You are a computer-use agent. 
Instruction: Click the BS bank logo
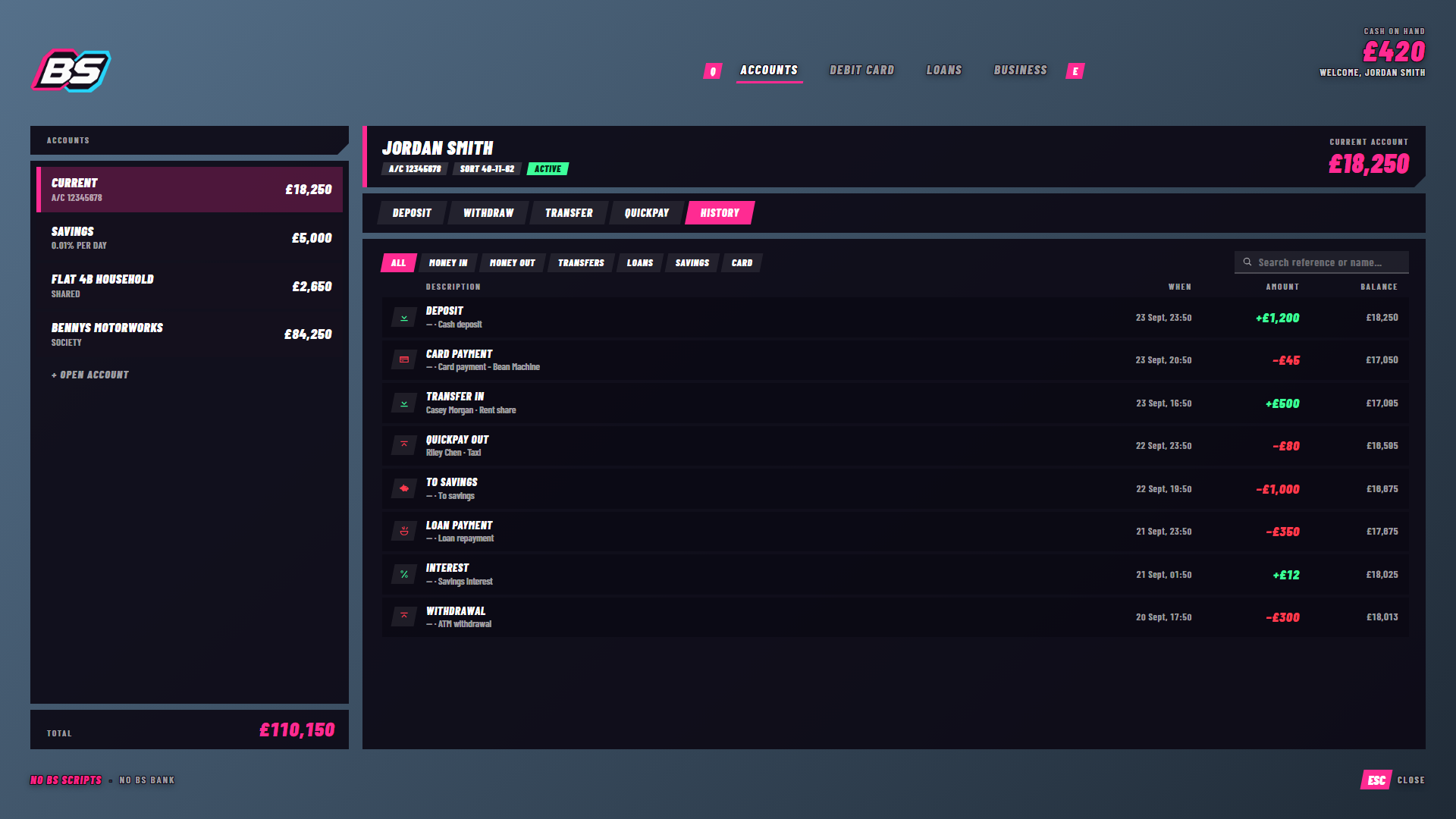pos(71,71)
